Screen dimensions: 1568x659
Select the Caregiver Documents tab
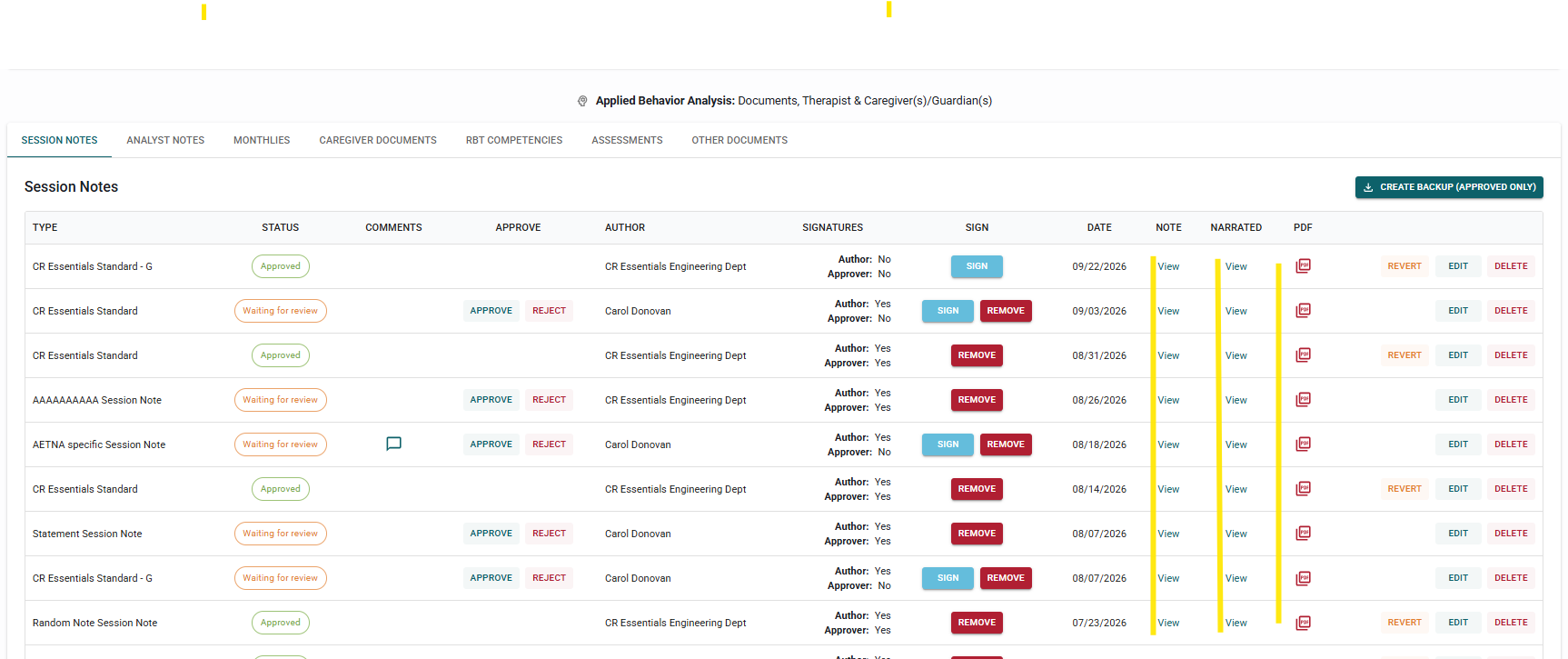coord(378,140)
